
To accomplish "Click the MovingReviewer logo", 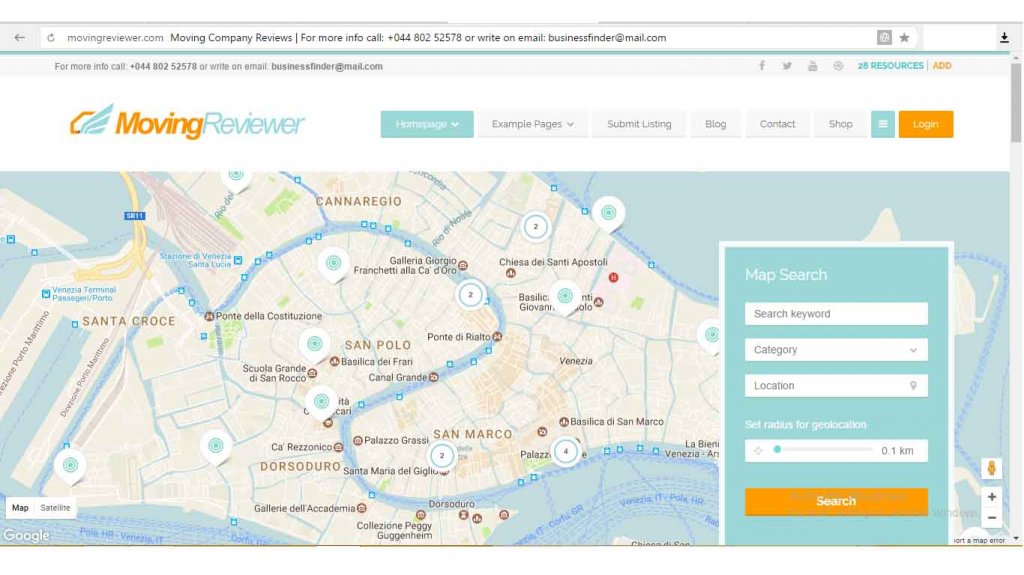I will pos(187,122).
